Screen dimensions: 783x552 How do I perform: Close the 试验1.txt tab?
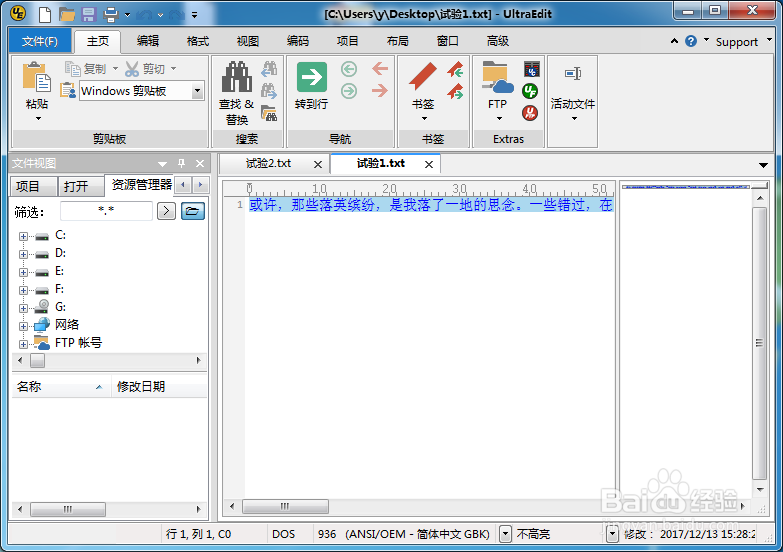[428, 164]
